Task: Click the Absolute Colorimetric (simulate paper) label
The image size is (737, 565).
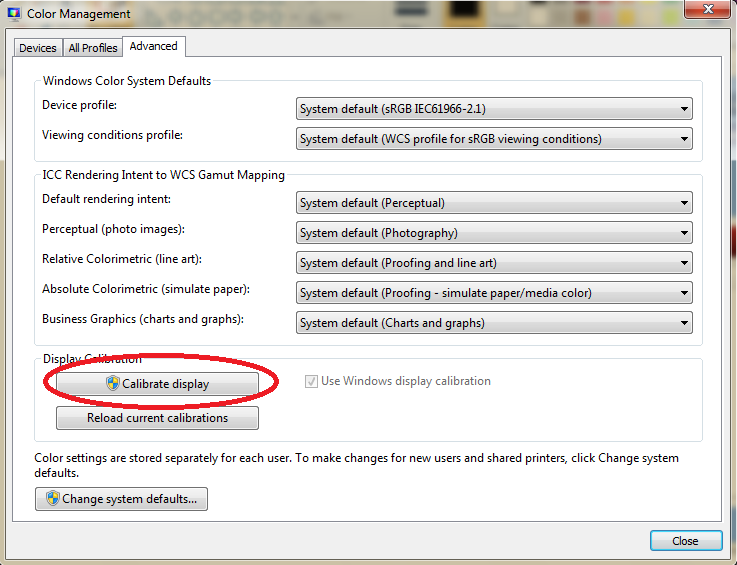Action: pyautogui.click(x=146, y=289)
